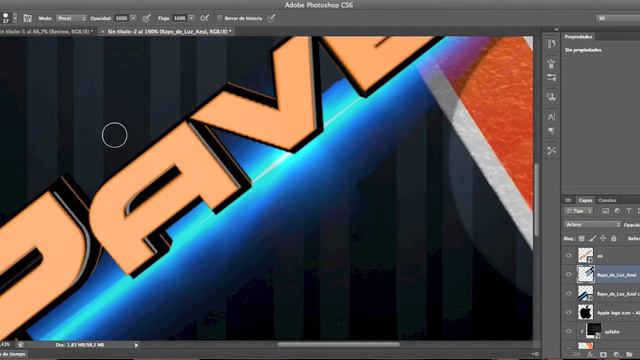Select the Propiedades panel tab

pyautogui.click(x=578, y=37)
